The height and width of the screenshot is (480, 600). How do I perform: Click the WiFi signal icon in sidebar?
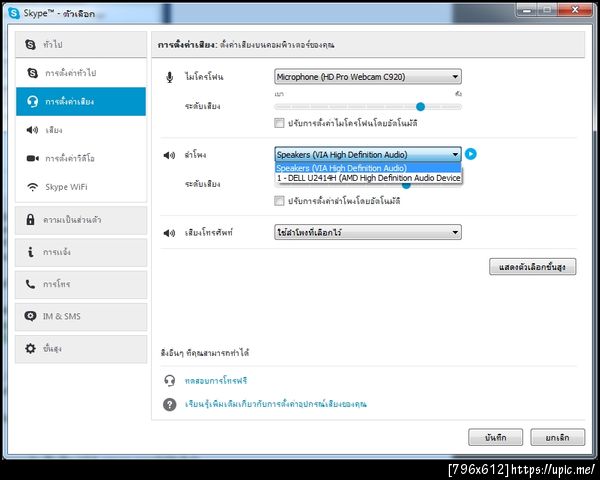pos(33,187)
